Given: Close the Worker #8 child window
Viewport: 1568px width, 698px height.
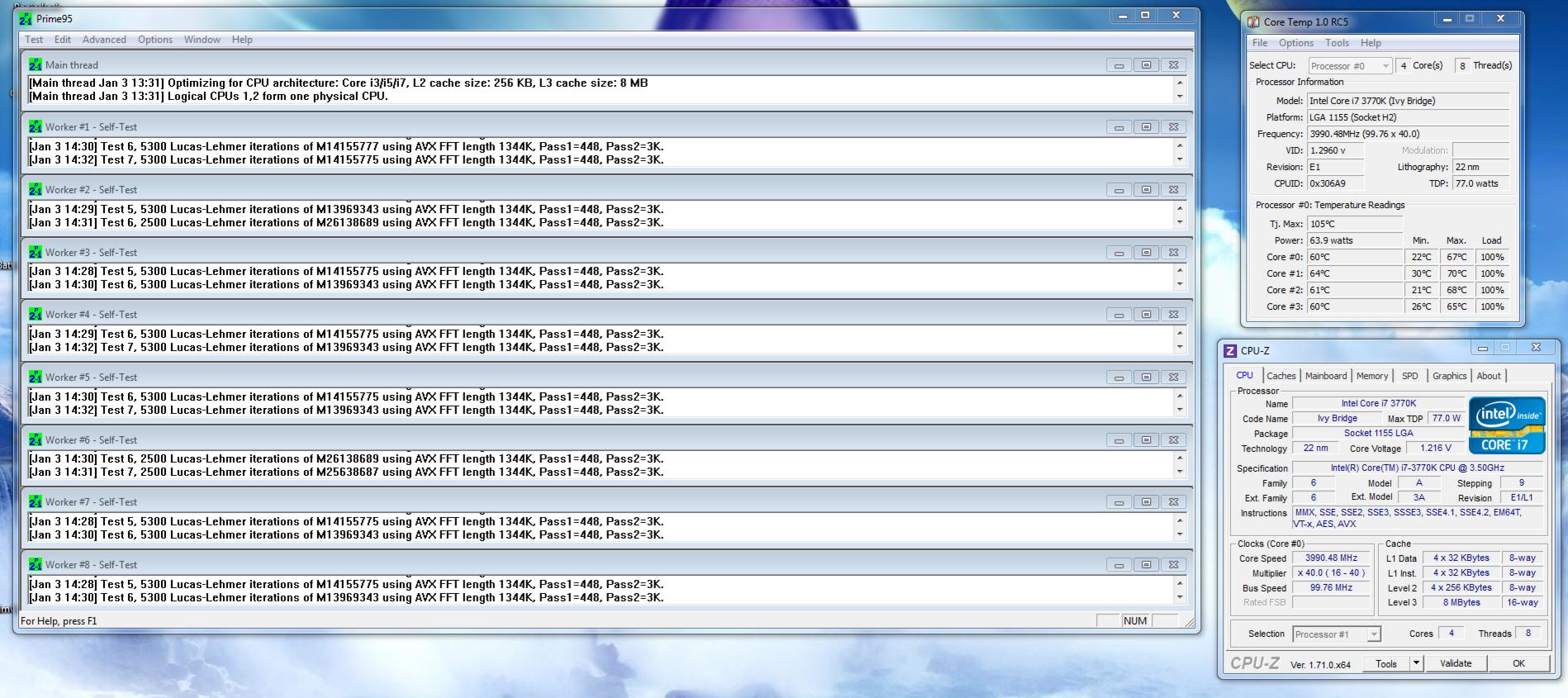Looking at the screenshot, I should [1174, 565].
